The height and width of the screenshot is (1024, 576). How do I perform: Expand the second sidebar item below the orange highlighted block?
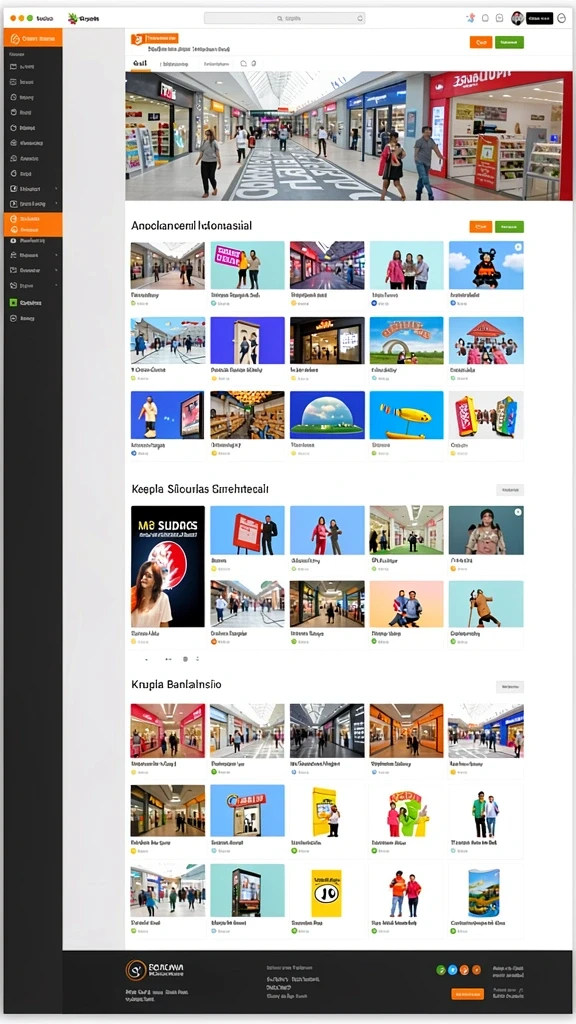coord(33,255)
